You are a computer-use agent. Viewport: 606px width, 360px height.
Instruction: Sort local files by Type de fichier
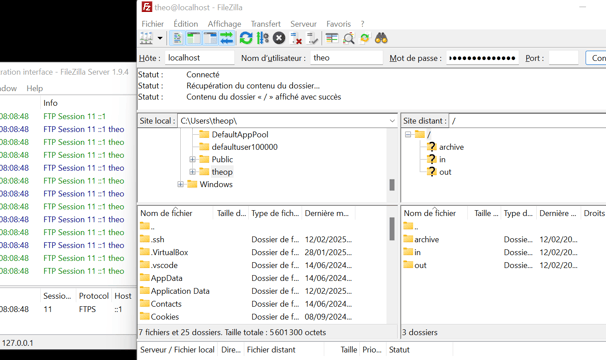(x=275, y=213)
